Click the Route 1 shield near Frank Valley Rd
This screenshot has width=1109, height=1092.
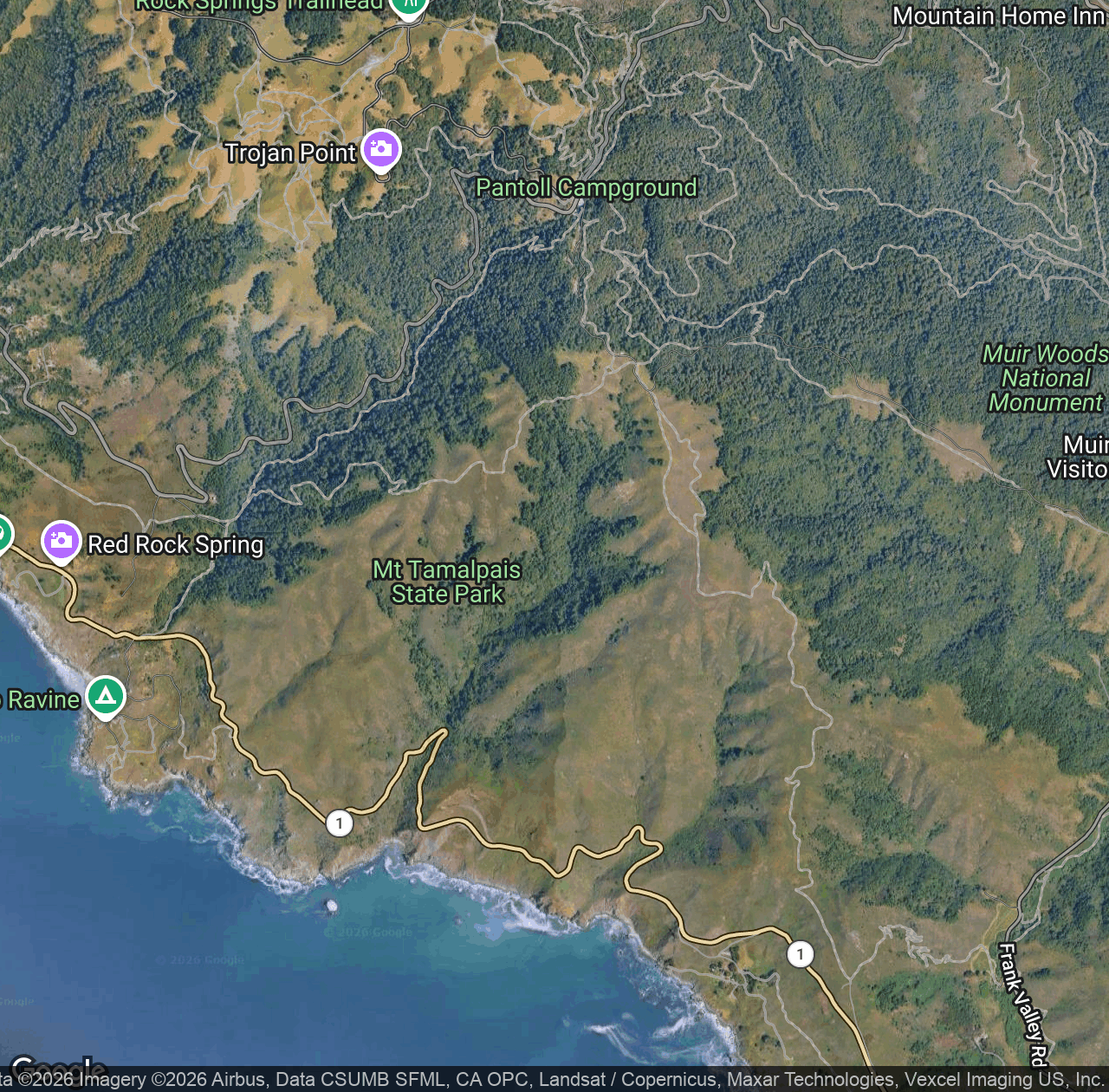pyautogui.click(x=801, y=954)
